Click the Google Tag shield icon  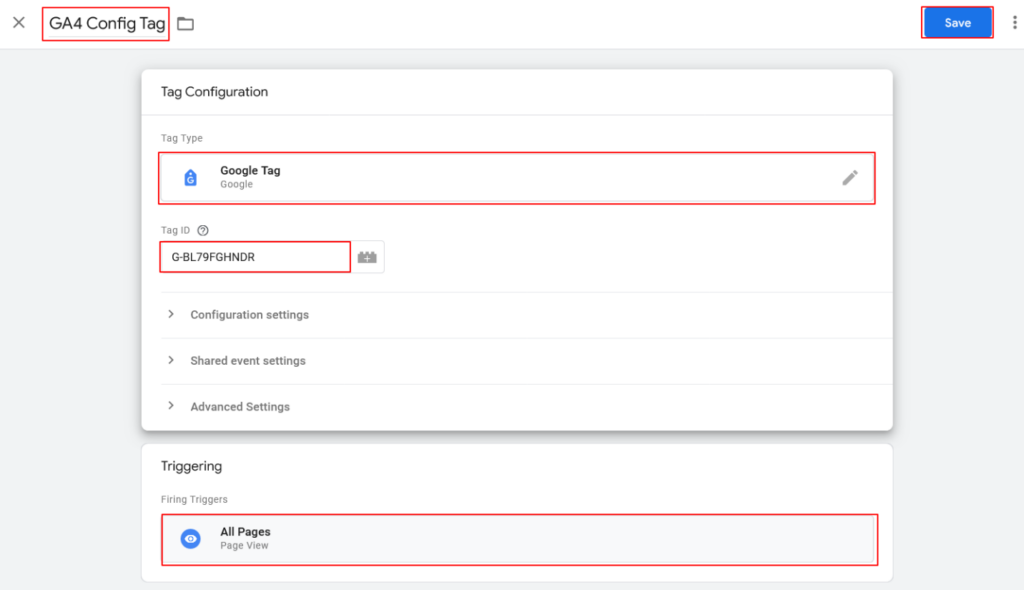click(190, 178)
